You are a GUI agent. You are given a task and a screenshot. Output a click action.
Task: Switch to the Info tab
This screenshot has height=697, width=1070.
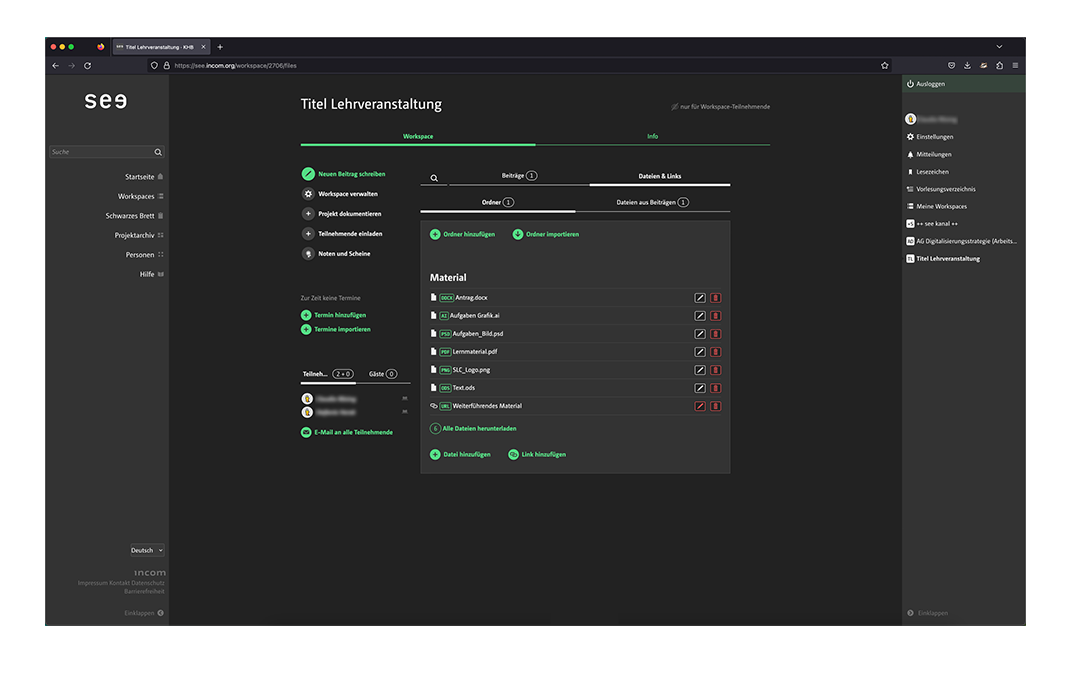[x=652, y=137]
